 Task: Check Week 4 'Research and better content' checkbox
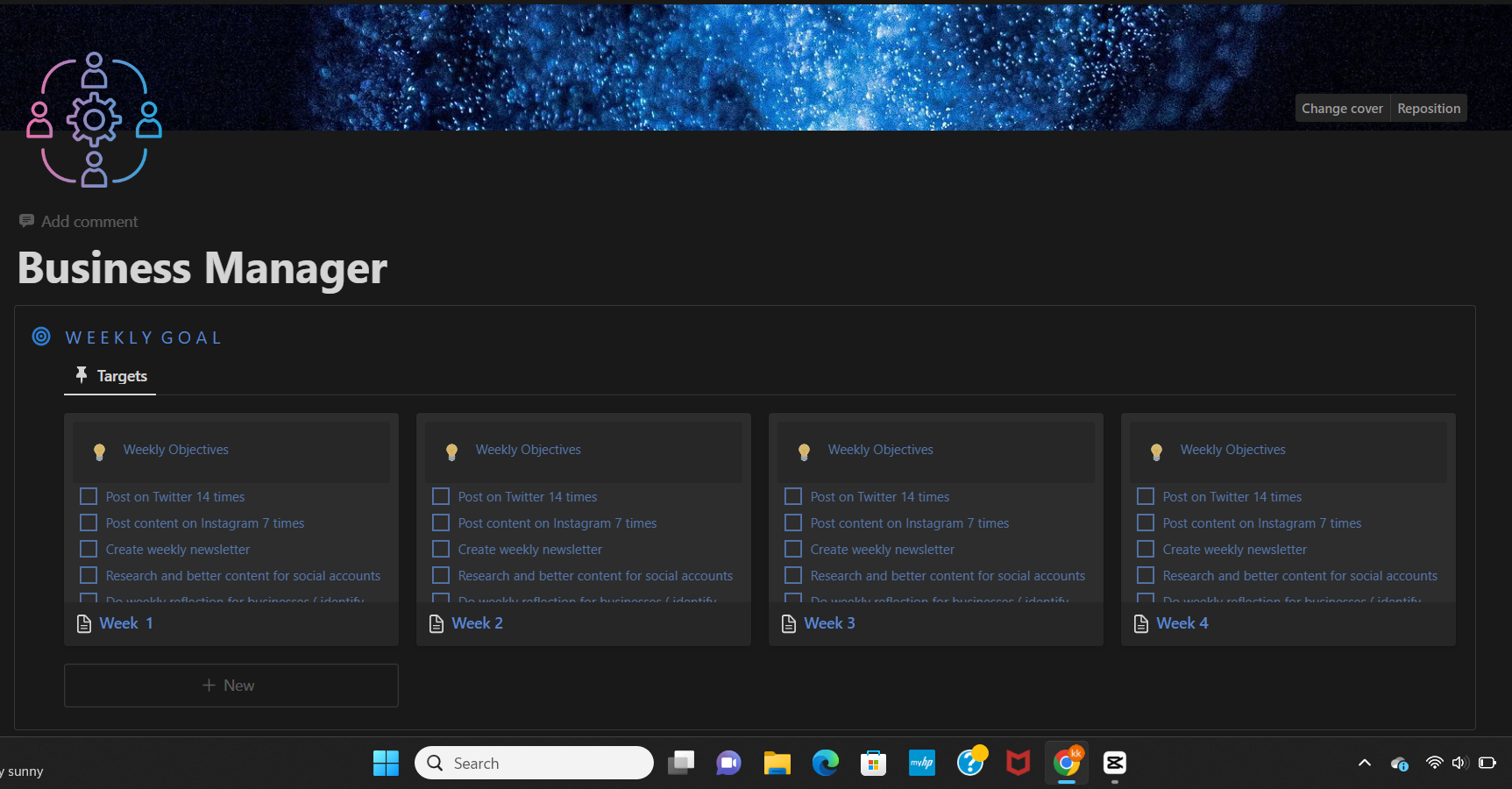coord(1146,576)
